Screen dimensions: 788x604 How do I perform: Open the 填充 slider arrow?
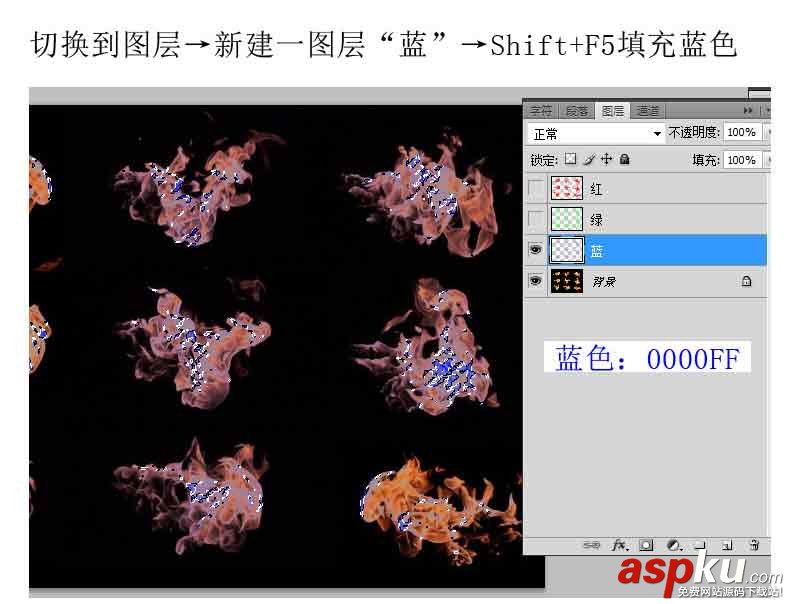click(x=766, y=160)
